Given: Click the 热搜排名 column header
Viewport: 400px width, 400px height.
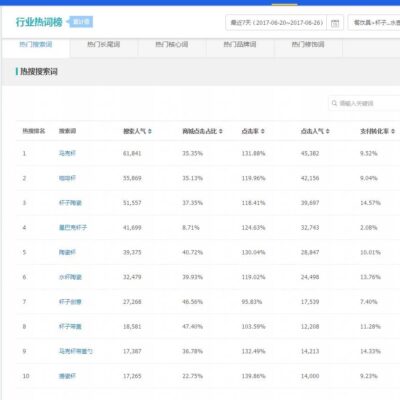Looking at the screenshot, I should pyautogui.click(x=34, y=131).
